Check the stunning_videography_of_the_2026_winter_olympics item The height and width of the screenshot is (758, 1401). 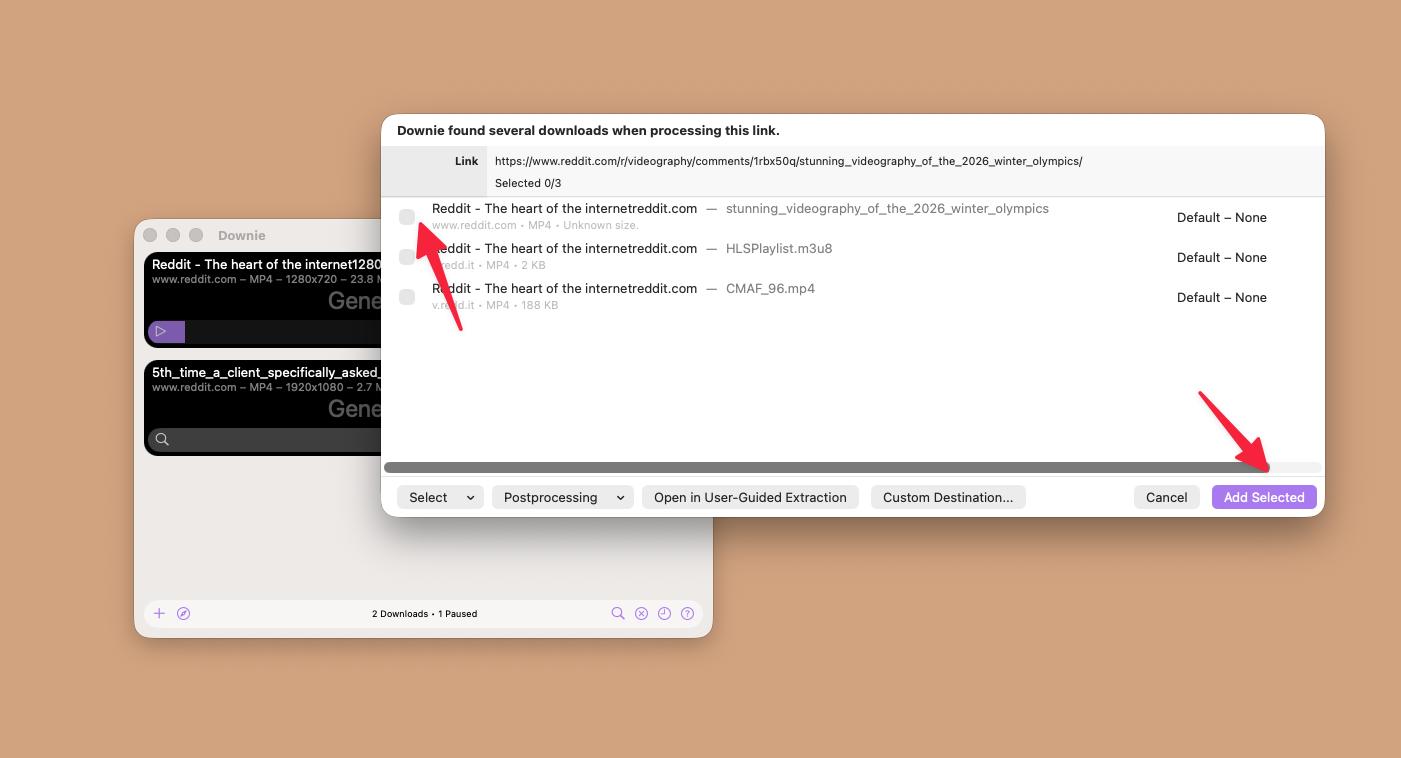[407, 216]
